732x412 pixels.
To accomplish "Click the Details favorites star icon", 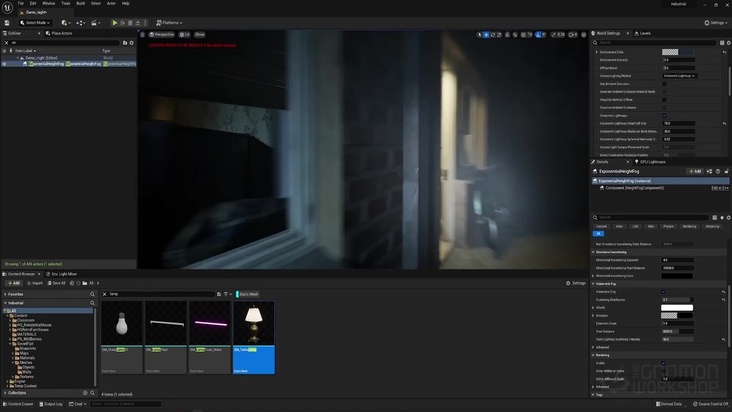I will pyautogui.click(x=722, y=217).
